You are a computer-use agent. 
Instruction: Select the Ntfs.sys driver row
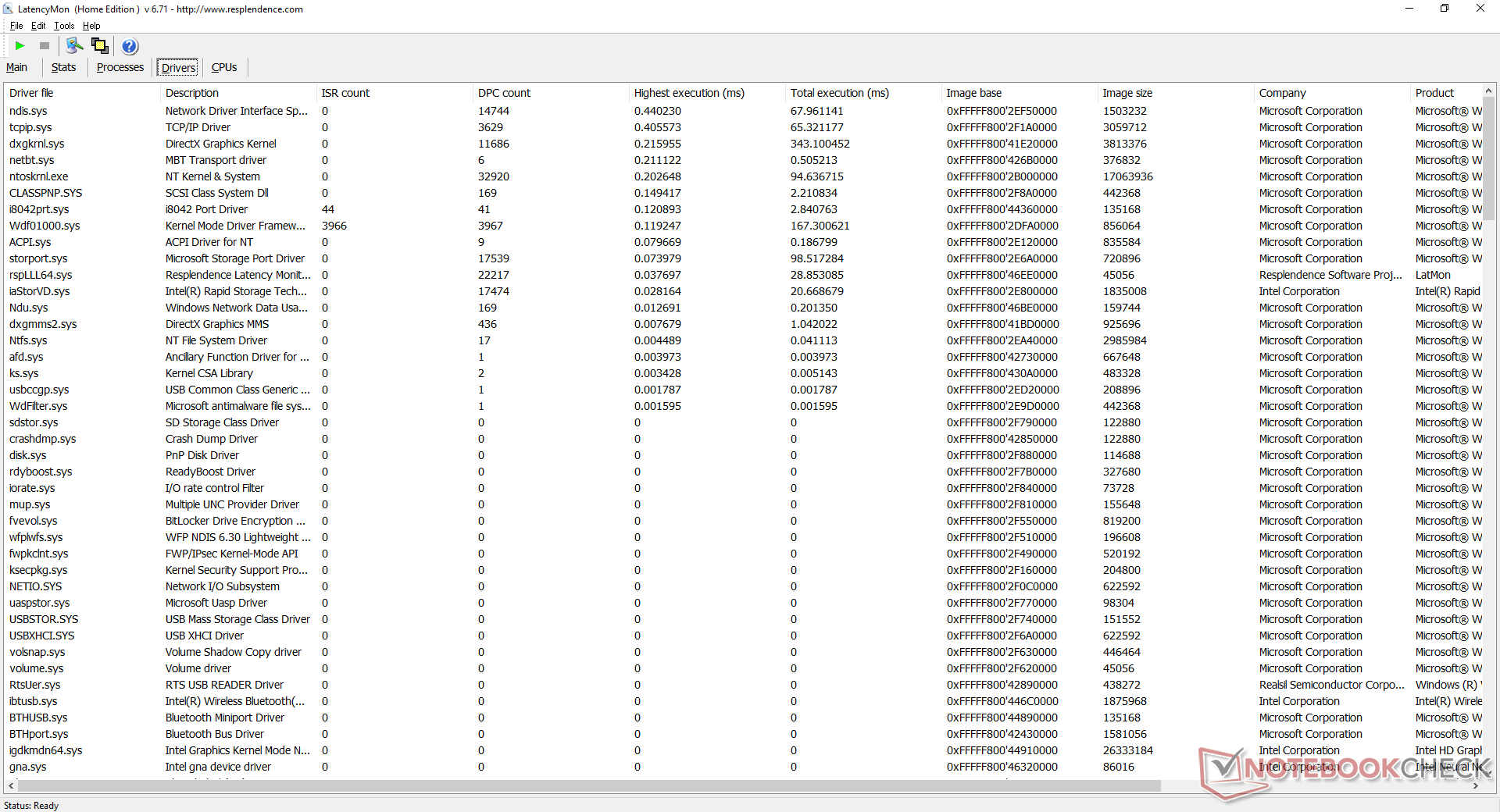click(x=743, y=340)
